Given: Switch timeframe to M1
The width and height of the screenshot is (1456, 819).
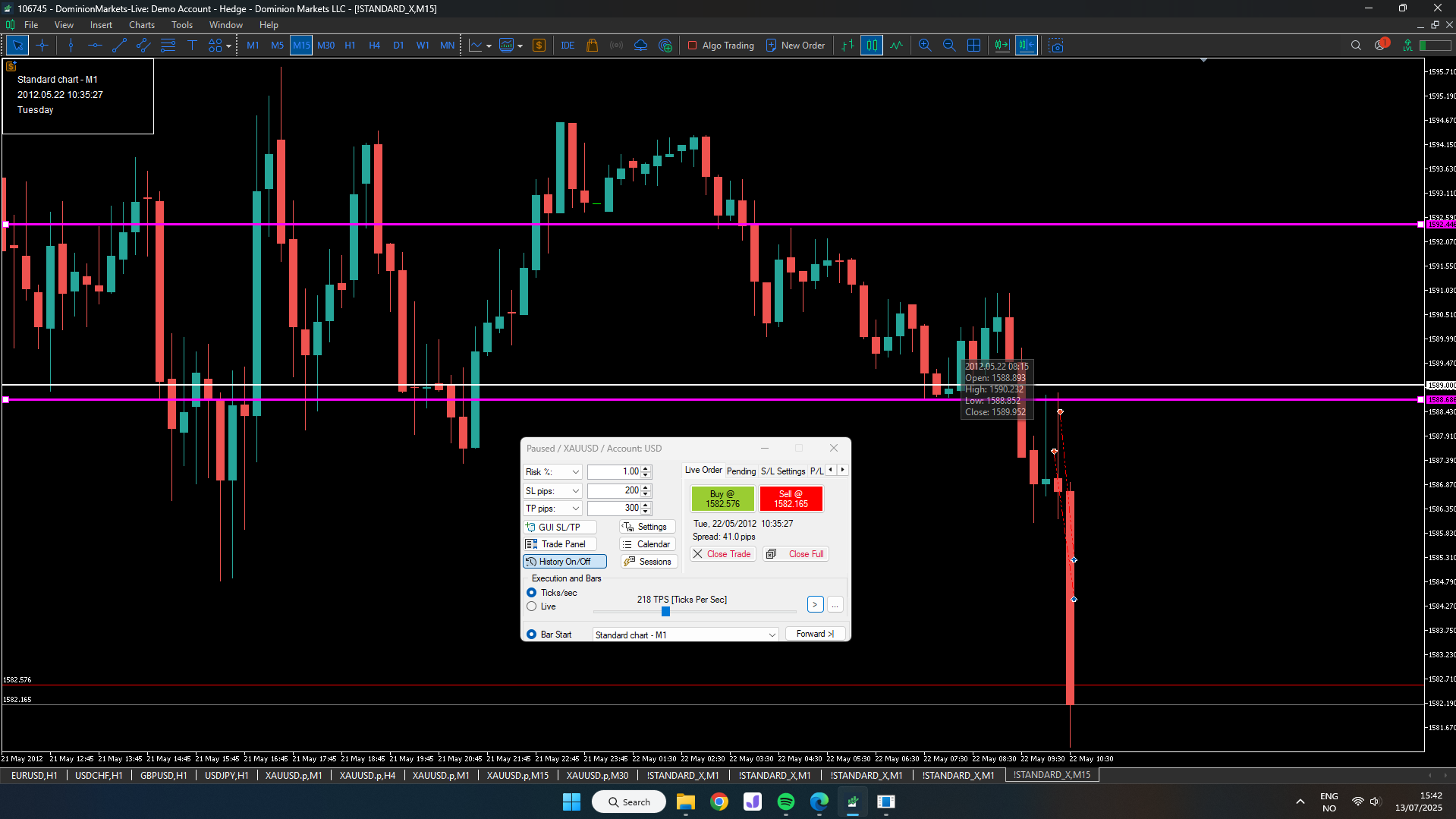Looking at the screenshot, I should pyautogui.click(x=253, y=46).
